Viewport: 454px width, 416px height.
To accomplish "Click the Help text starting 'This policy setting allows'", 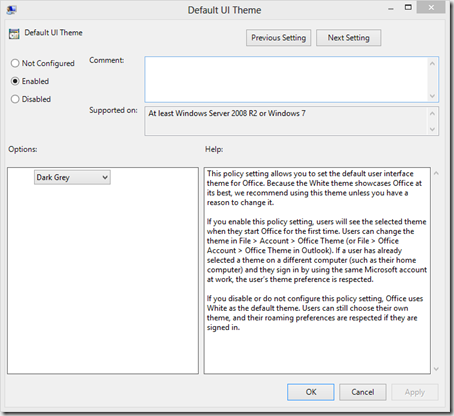I will [314, 188].
